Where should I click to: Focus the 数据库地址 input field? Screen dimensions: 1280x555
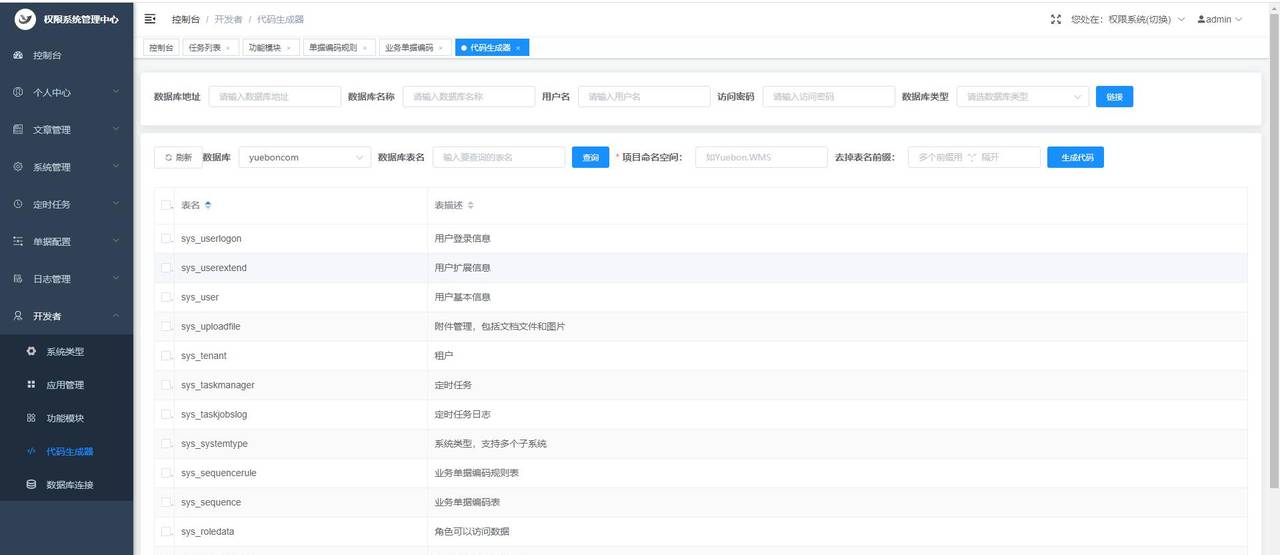coord(275,96)
